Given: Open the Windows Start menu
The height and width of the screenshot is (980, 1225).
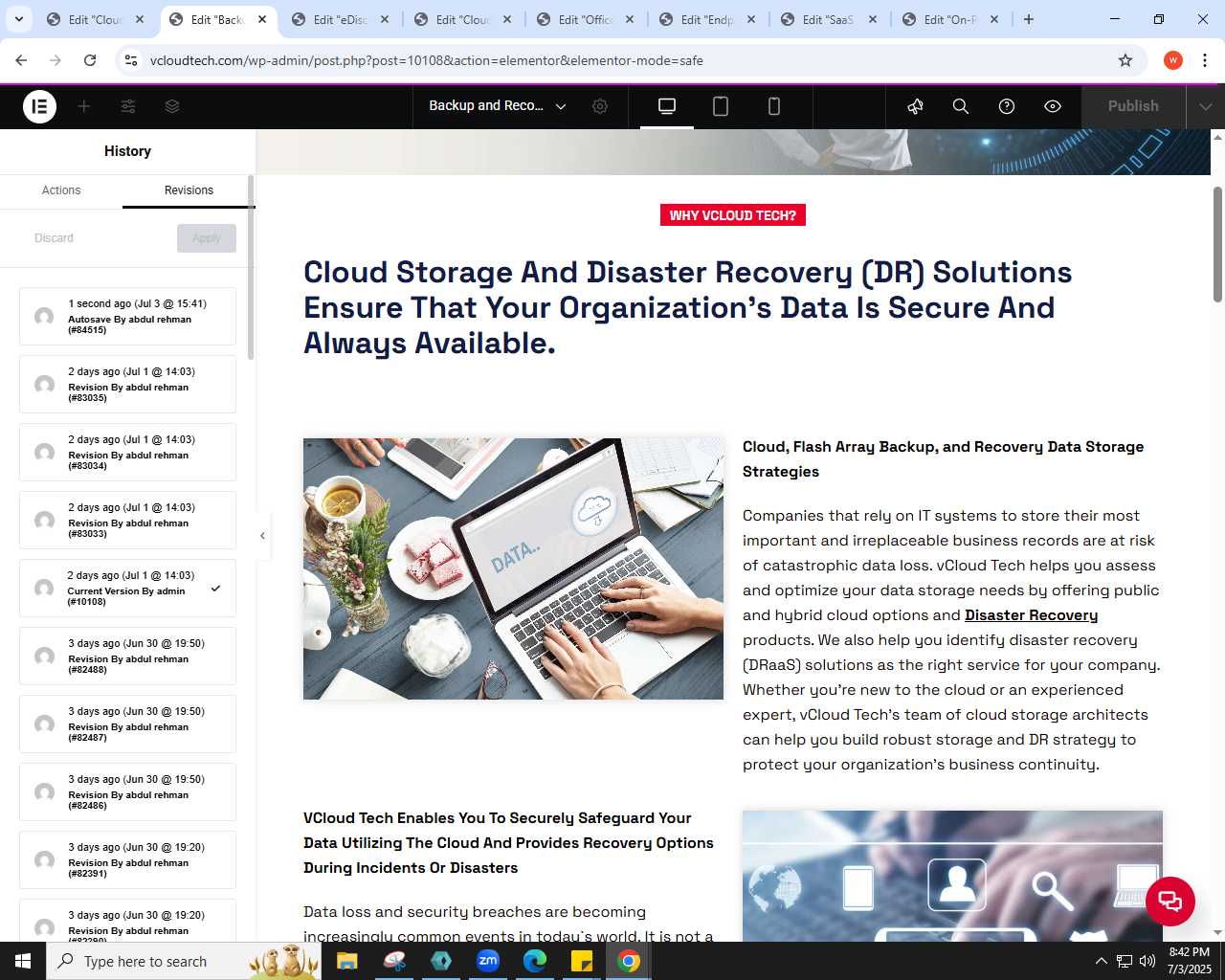Looking at the screenshot, I should tap(23, 961).
